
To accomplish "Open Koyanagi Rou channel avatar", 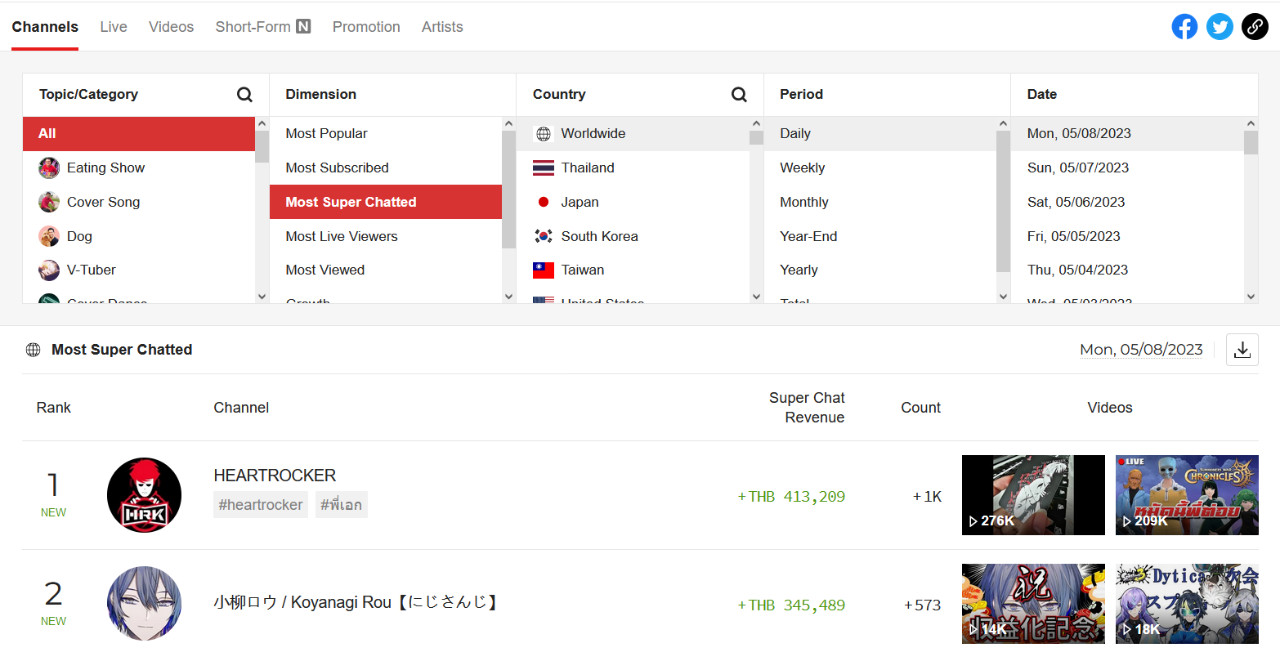I will (144, 604).
